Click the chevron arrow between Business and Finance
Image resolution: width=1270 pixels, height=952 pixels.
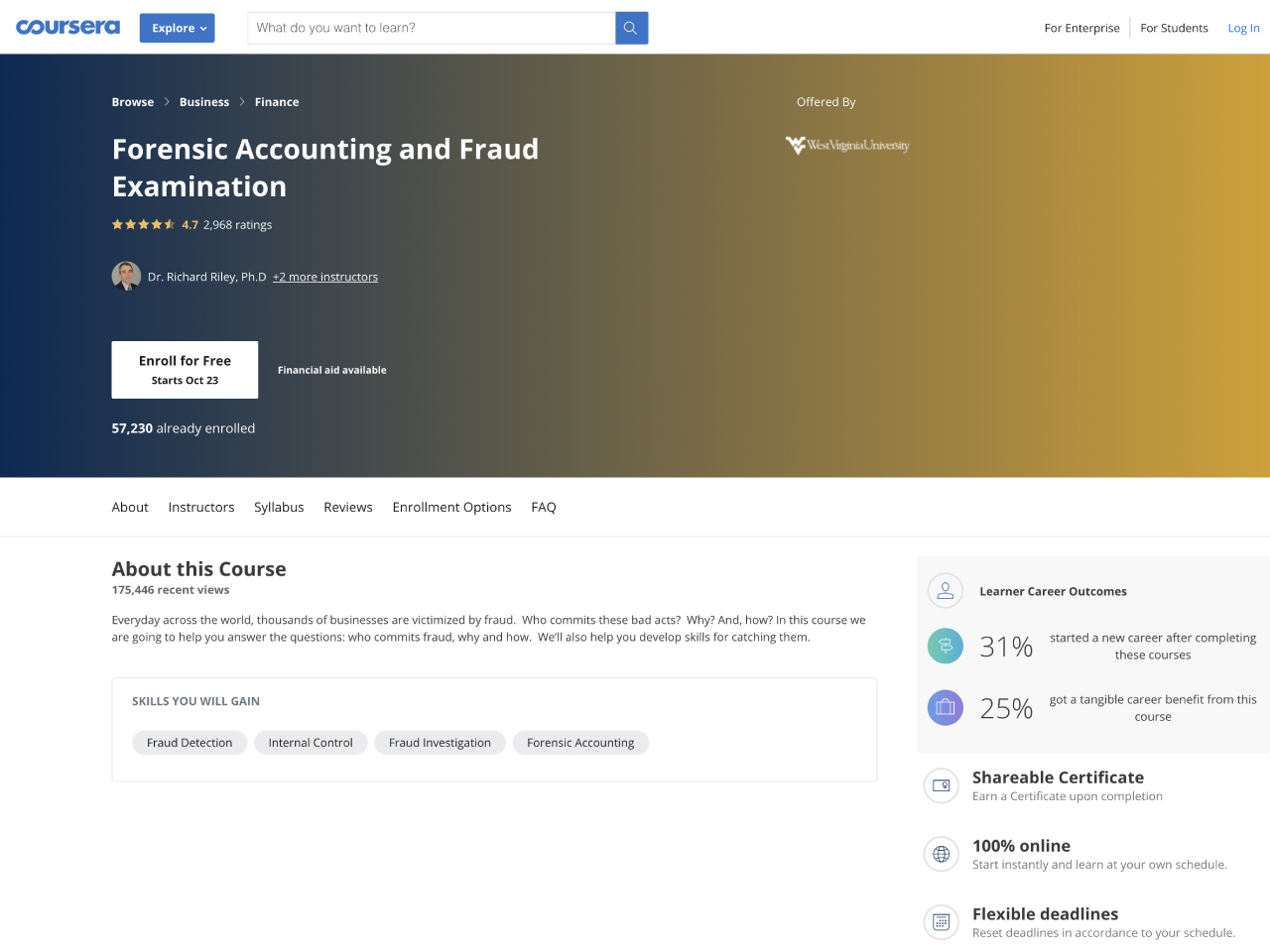[x=242, y=102]
